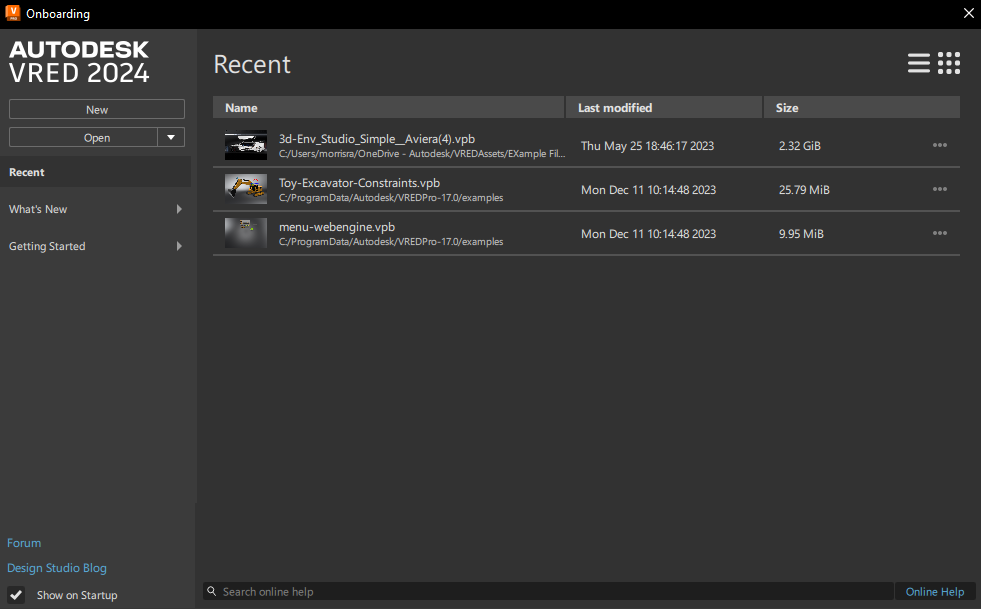The image size is (981, 609).
Task: Sort by the Name column header
Action: [389, 108]
